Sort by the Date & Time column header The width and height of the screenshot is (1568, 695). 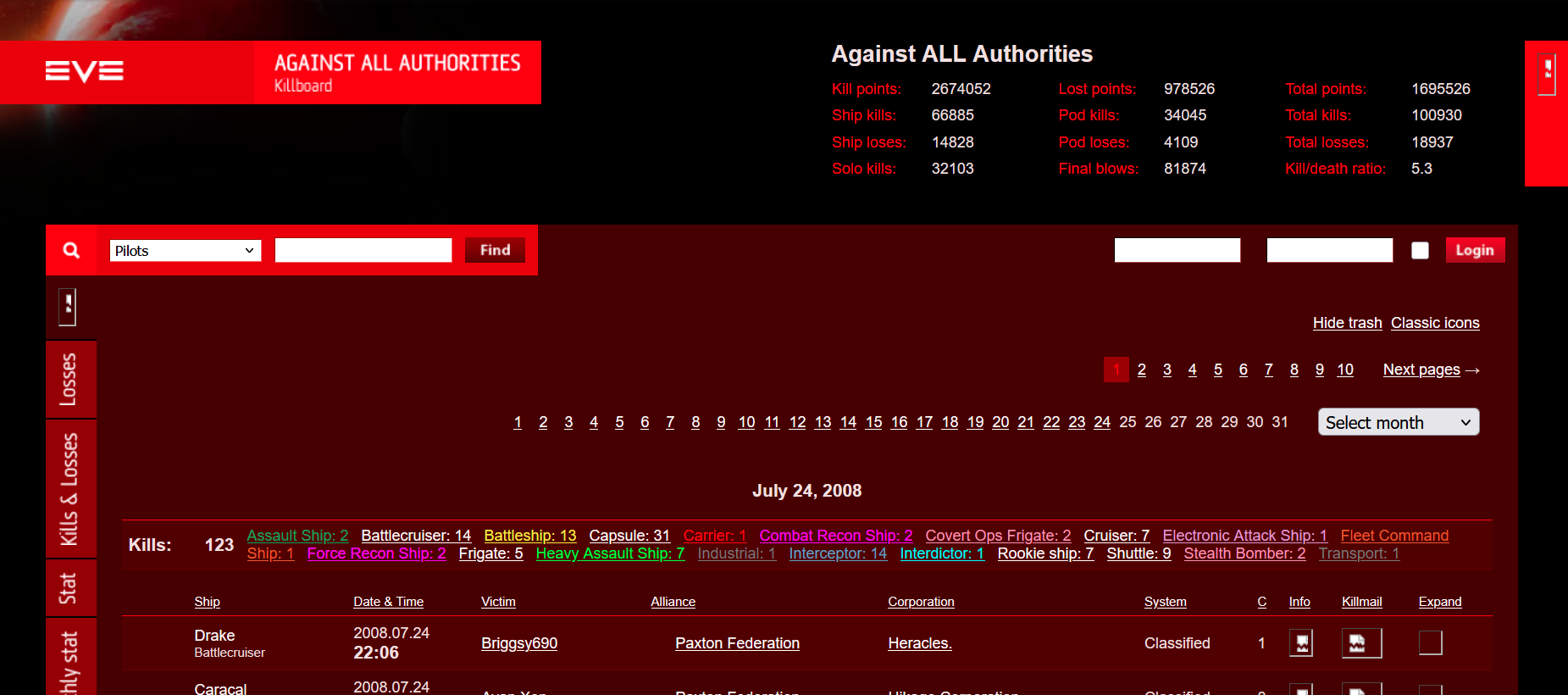388,602
